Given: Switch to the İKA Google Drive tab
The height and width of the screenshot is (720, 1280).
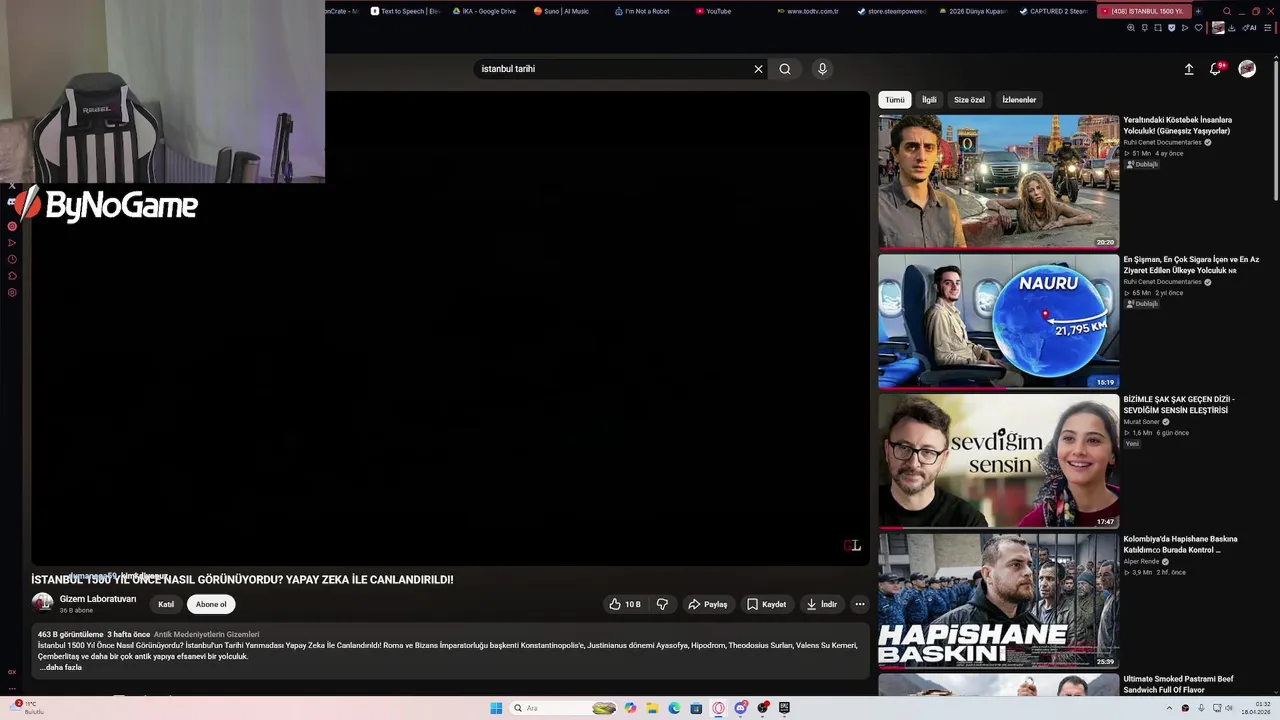Looking at the screenshot, I should tap(487, 11).
